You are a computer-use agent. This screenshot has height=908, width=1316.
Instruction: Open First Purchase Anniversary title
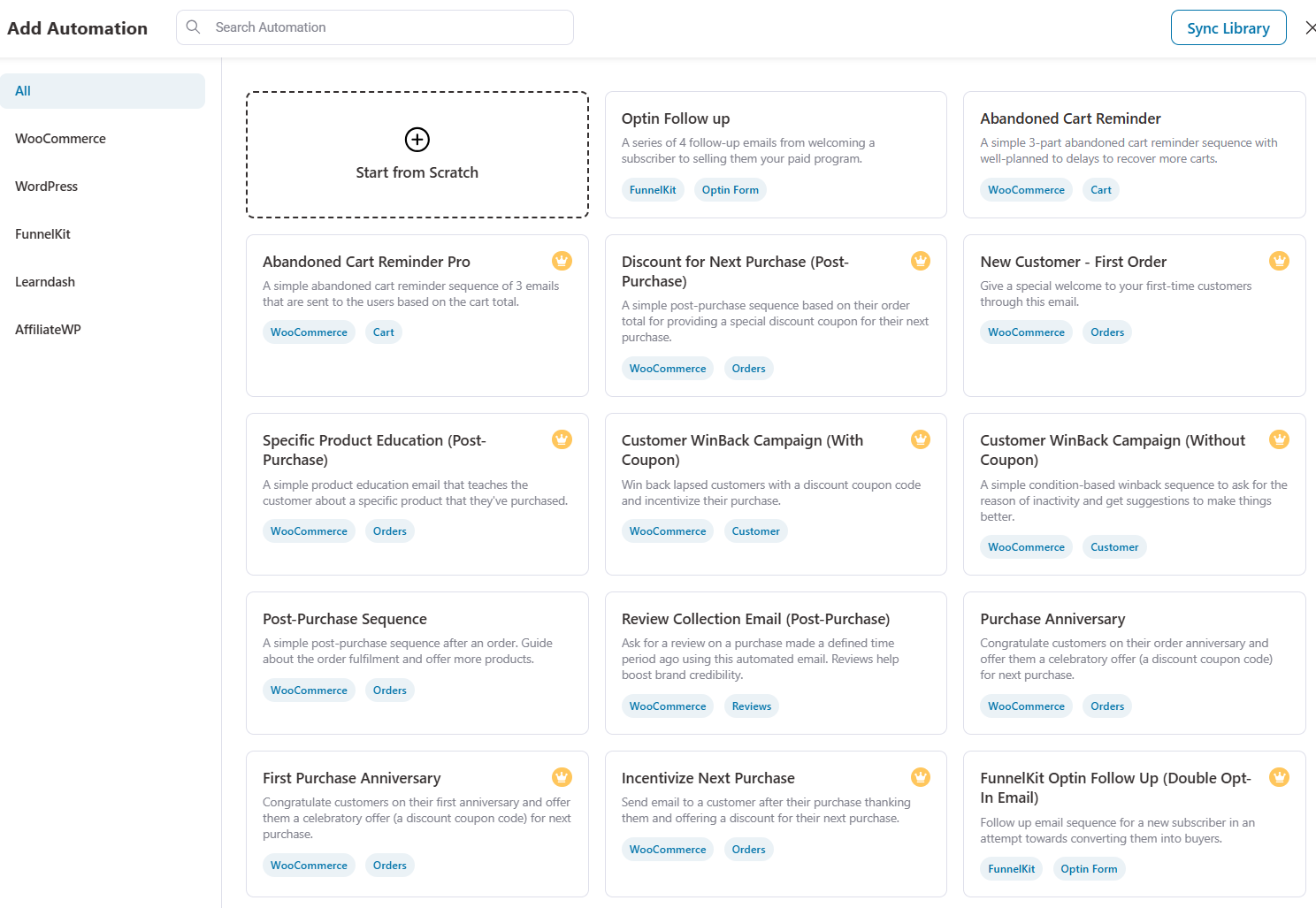[351, 778]
